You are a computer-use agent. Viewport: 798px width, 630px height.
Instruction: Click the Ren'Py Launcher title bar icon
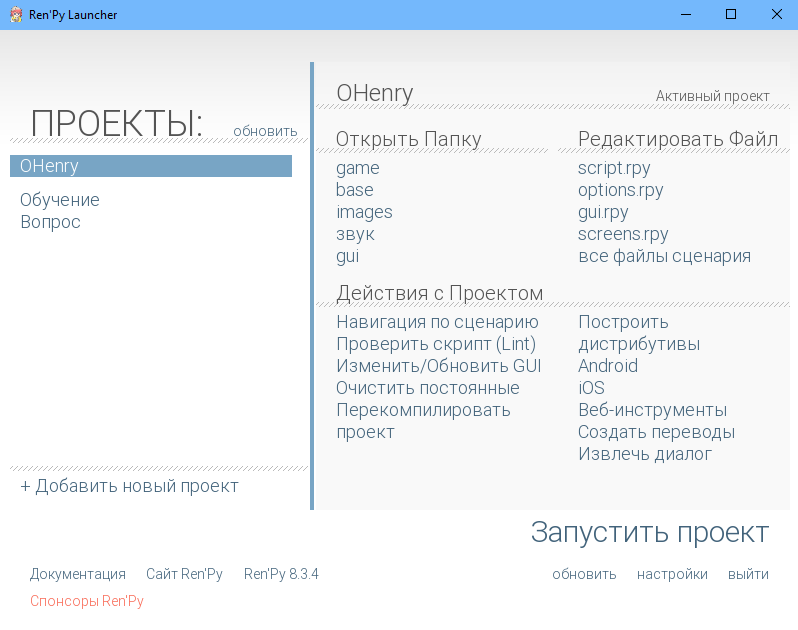[16, 15]
